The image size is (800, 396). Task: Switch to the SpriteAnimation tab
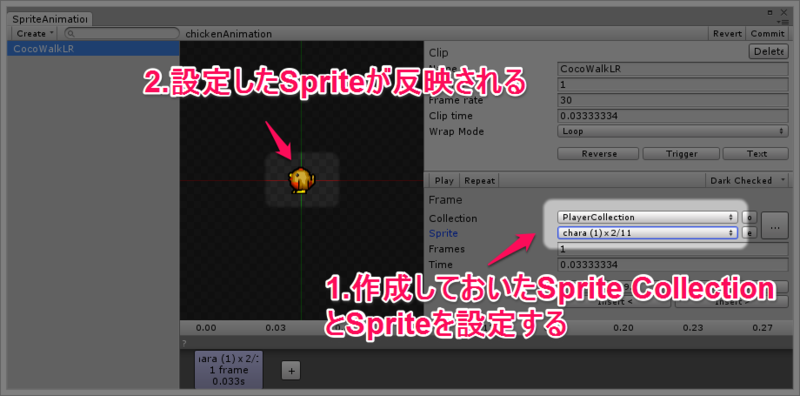[49, 19]
